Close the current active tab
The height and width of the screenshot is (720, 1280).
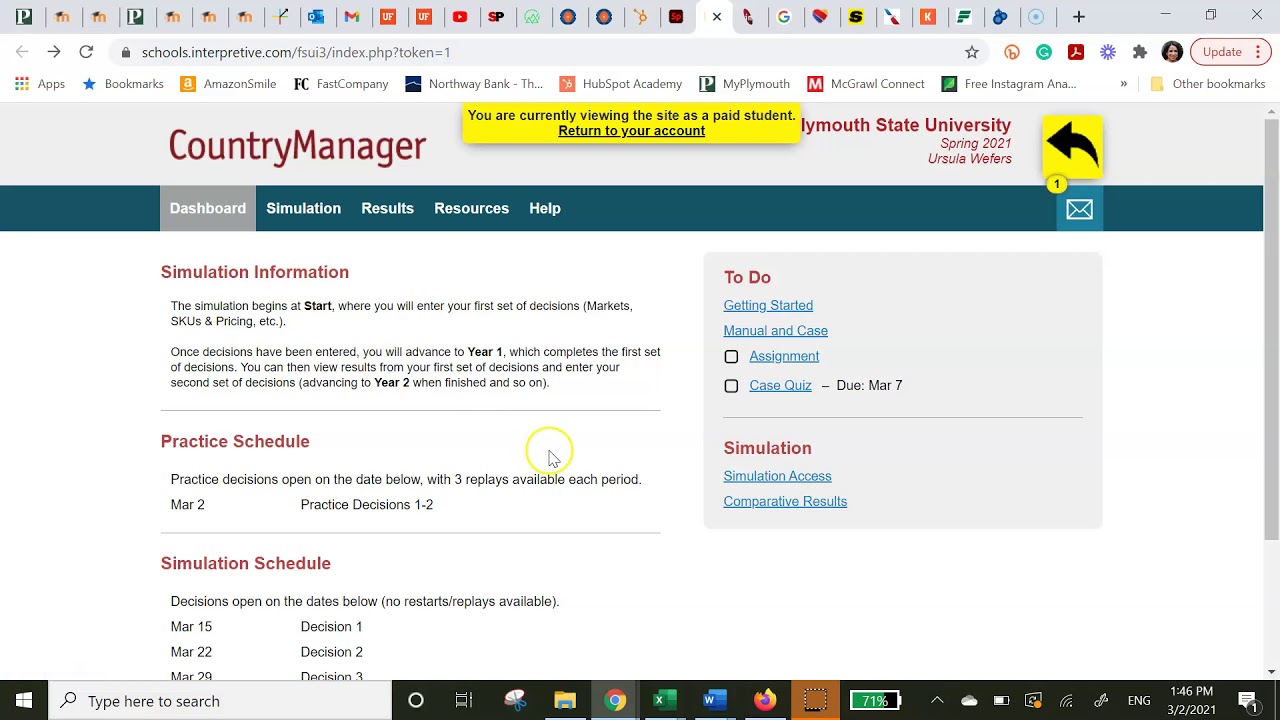(716, 17)
